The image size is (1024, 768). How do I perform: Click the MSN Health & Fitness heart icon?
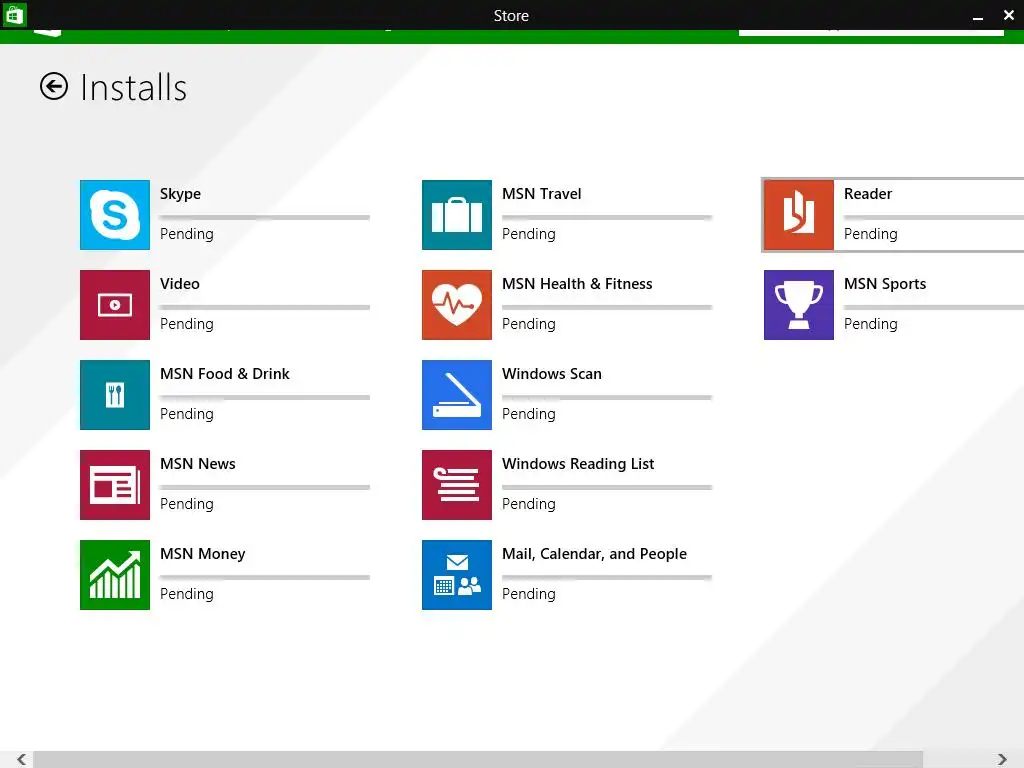tap(457, 305)
